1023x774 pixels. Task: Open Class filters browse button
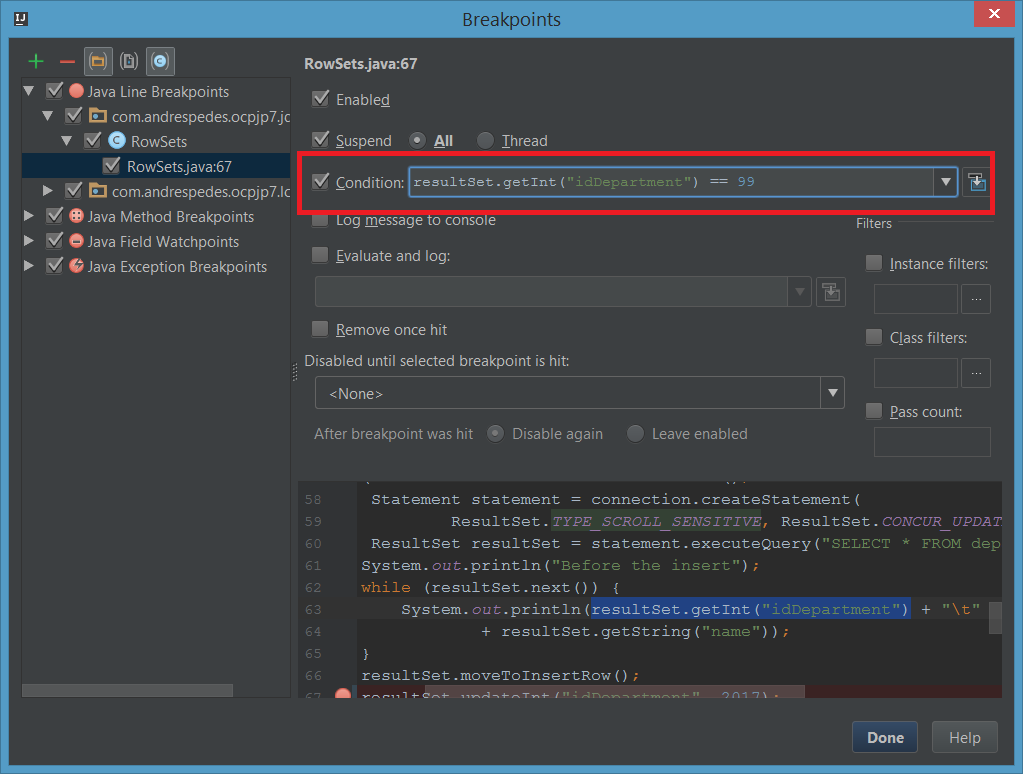pyautogui.click(x=976, y=373)
